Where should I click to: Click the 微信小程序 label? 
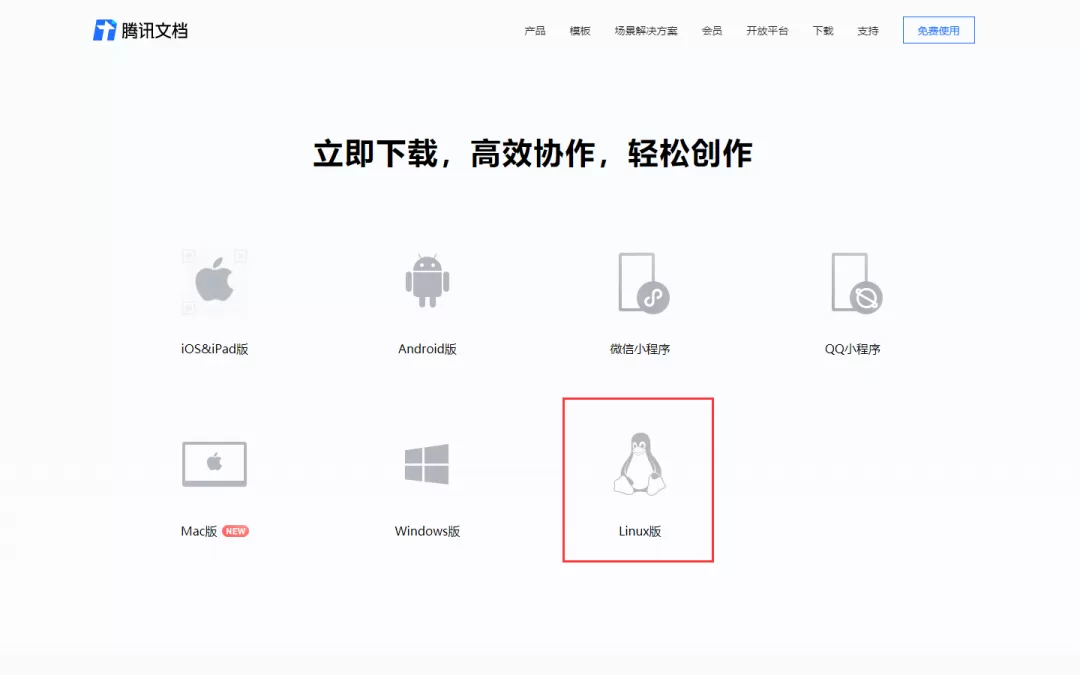coord(640,349)
